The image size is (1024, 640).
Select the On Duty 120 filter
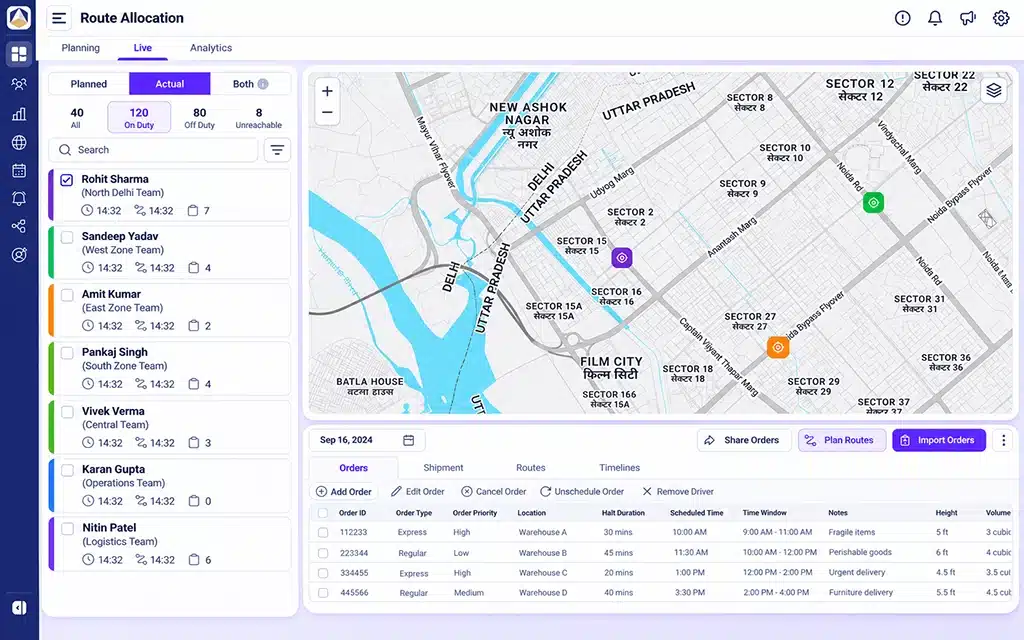[x=139, y=118]
